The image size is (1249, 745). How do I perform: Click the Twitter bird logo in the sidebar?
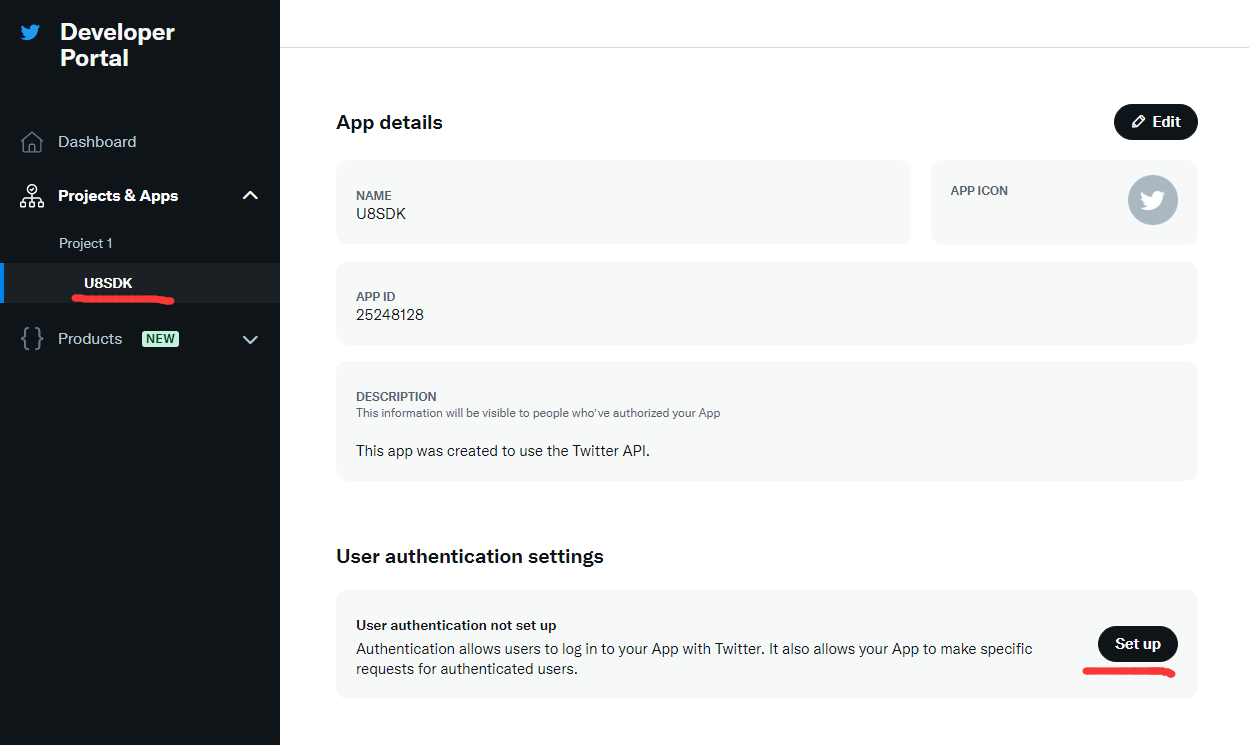pyautogui.click(x=31, y=32)
